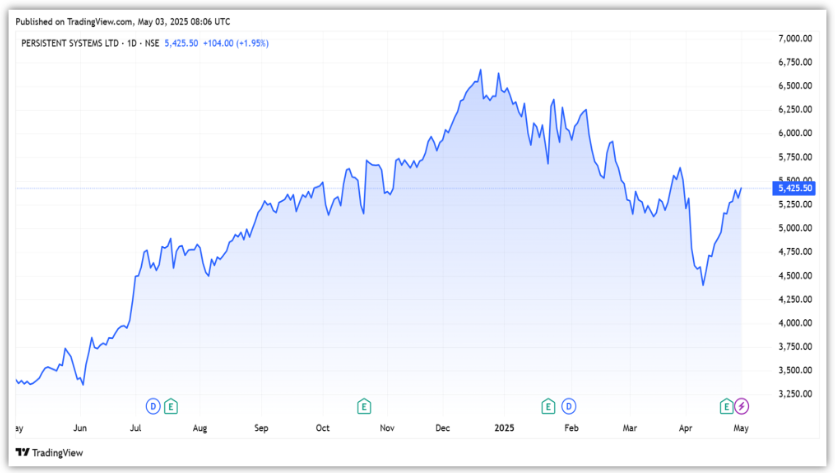Click the 6,000.00 price axis label
This screenshot has width=835, height=473.
coord(794,133)
